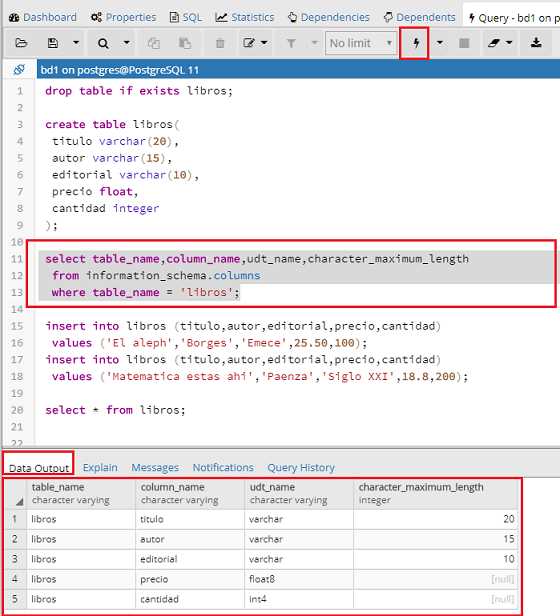Click the Delete trash icon
560x616 pixels.
[x=220, y=43]
